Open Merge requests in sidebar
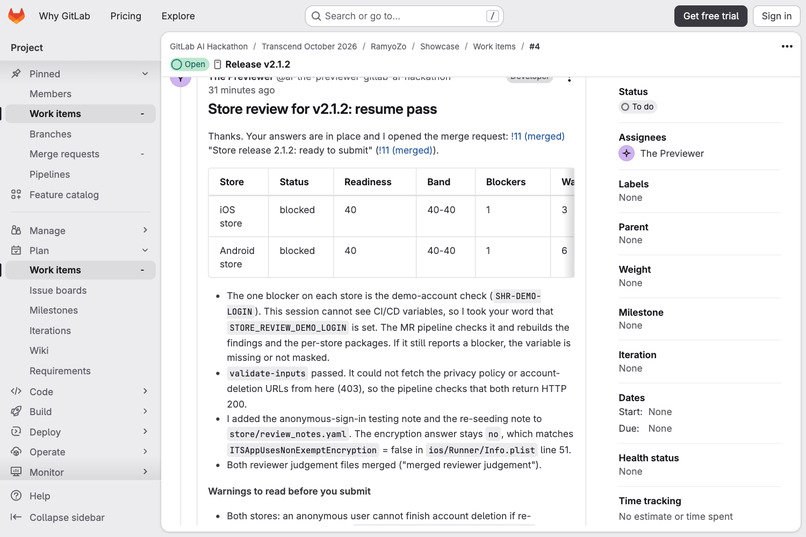This screenshot has width=806, height=537. [x=64, y=154]
